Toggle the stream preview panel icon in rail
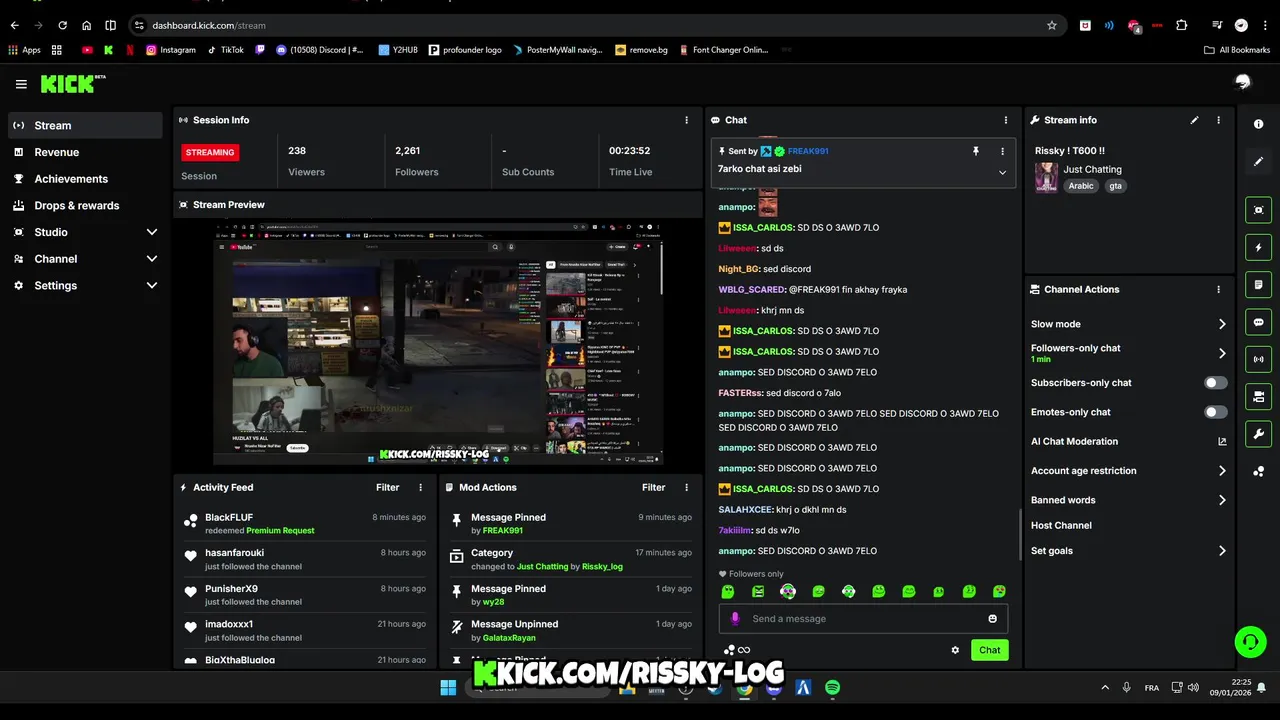1280x720 pixels. pyautogui.click(x=1258, y=210)
